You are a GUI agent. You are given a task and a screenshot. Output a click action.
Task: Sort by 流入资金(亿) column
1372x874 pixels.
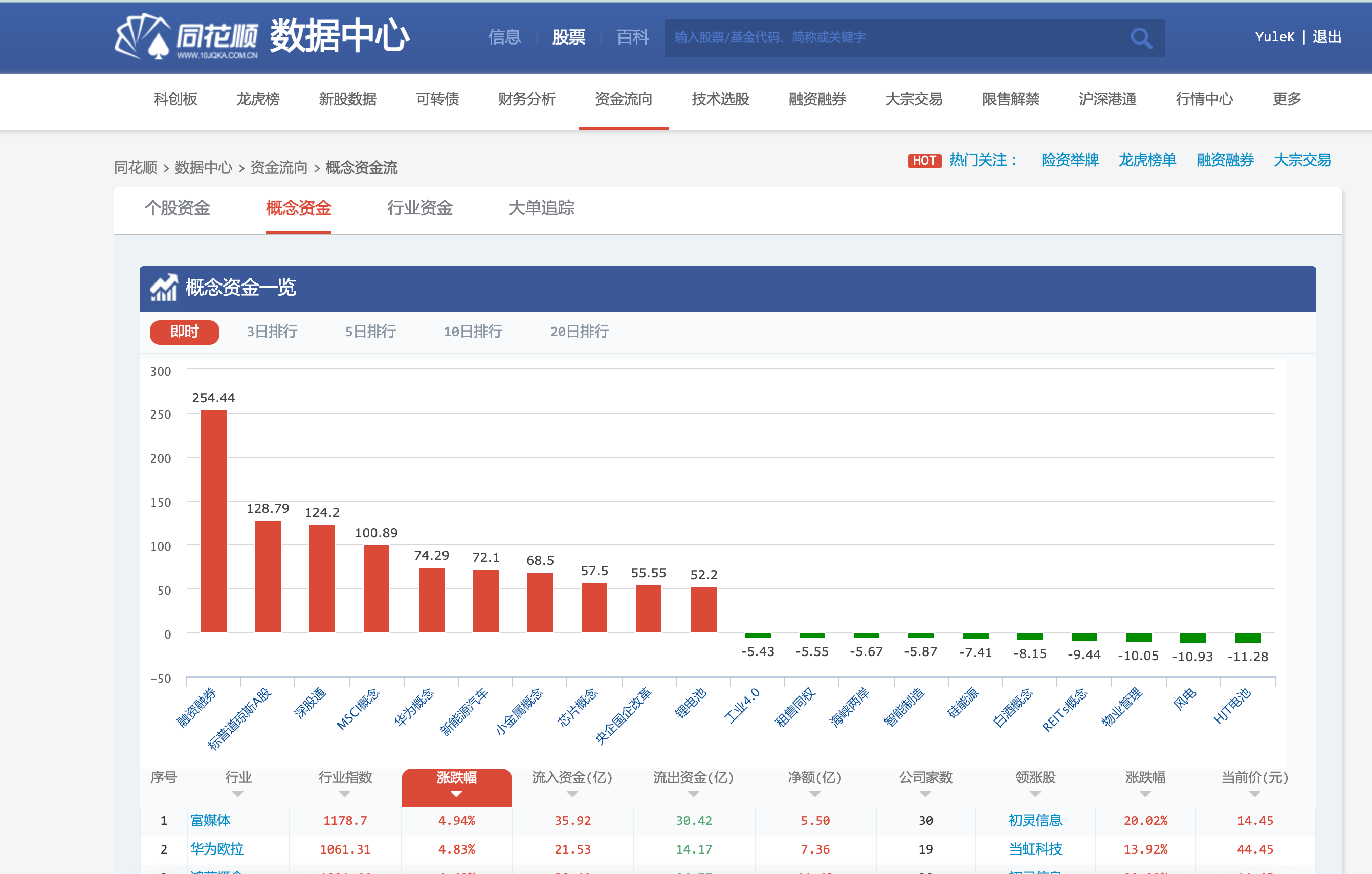coord(572,794)
